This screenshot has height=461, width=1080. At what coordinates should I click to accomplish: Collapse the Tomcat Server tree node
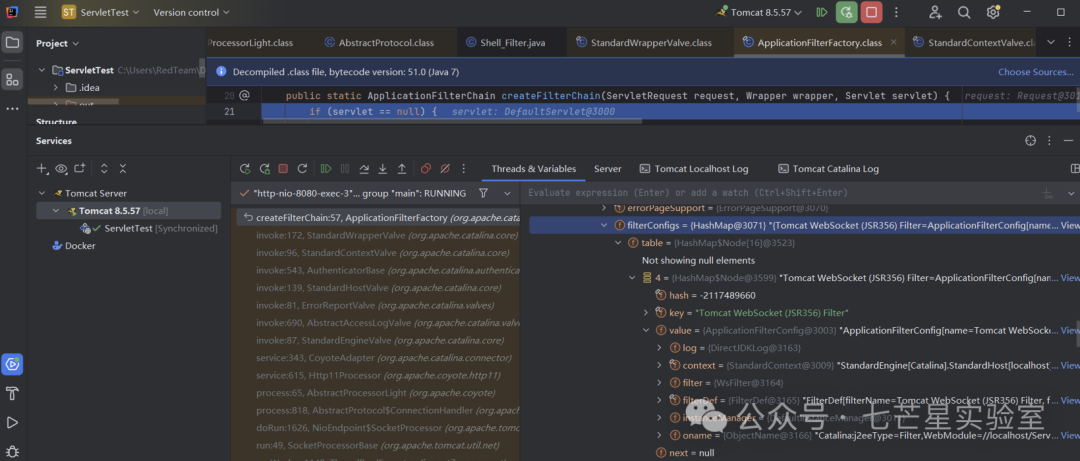click(42, 194)
